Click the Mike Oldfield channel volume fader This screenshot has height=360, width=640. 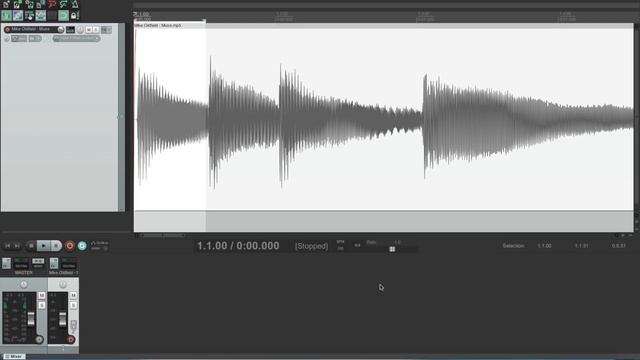click(63, 319)
